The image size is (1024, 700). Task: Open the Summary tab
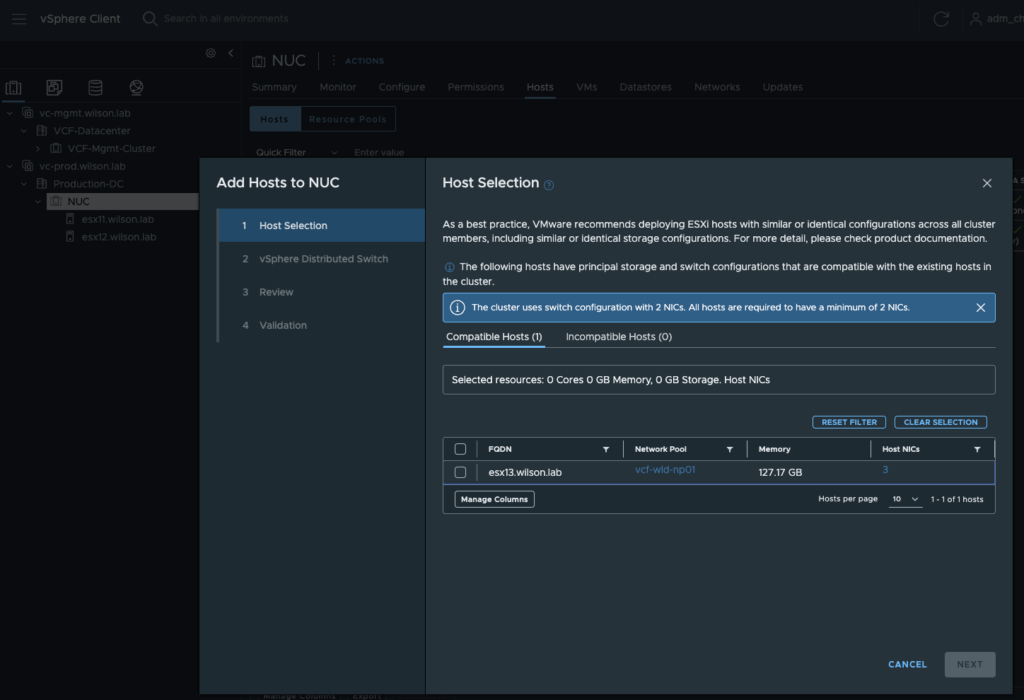(274, 87)
